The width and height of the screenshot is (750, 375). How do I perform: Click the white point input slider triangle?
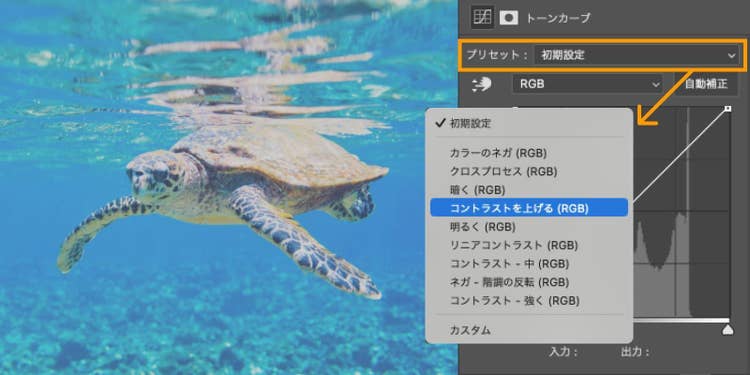[x=728, y=330]
